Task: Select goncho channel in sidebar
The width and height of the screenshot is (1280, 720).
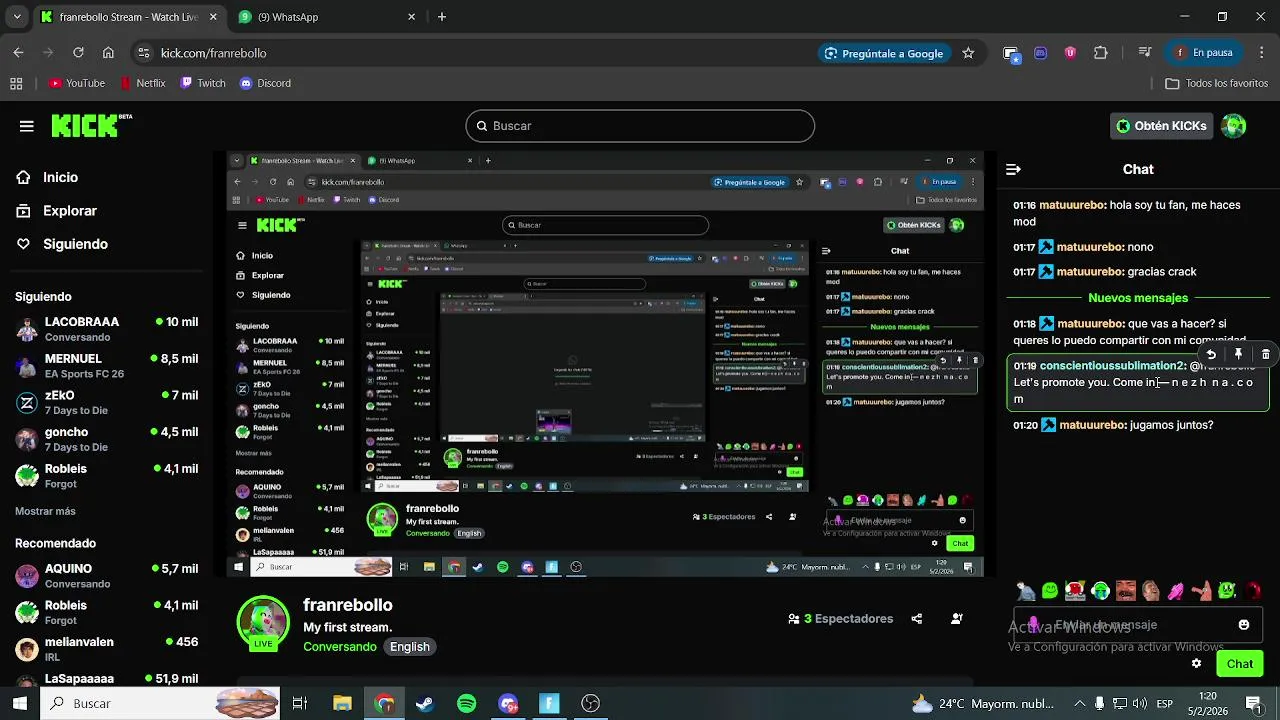Action: [107, 439]
